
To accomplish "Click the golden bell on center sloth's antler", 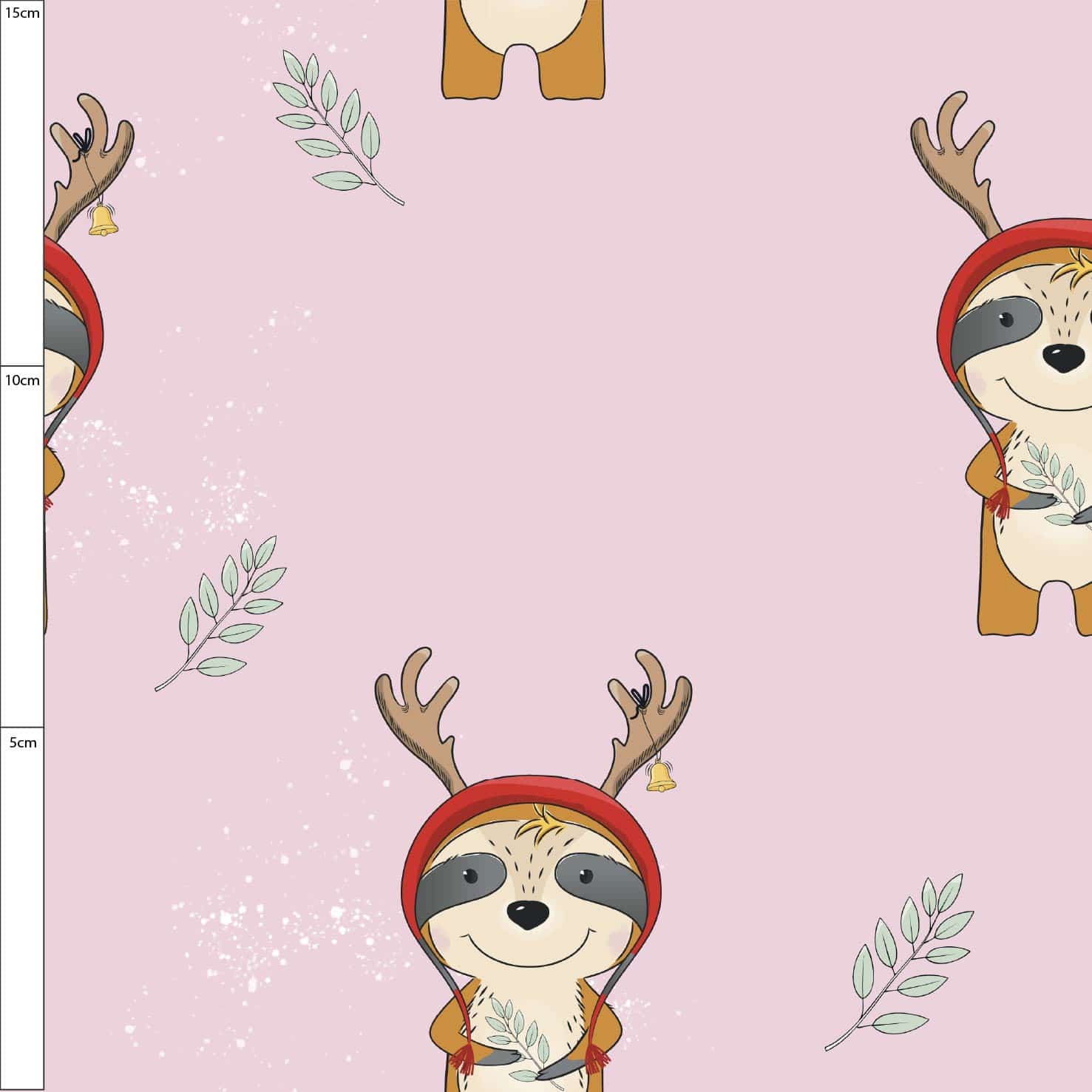I will tap(660, 777).
